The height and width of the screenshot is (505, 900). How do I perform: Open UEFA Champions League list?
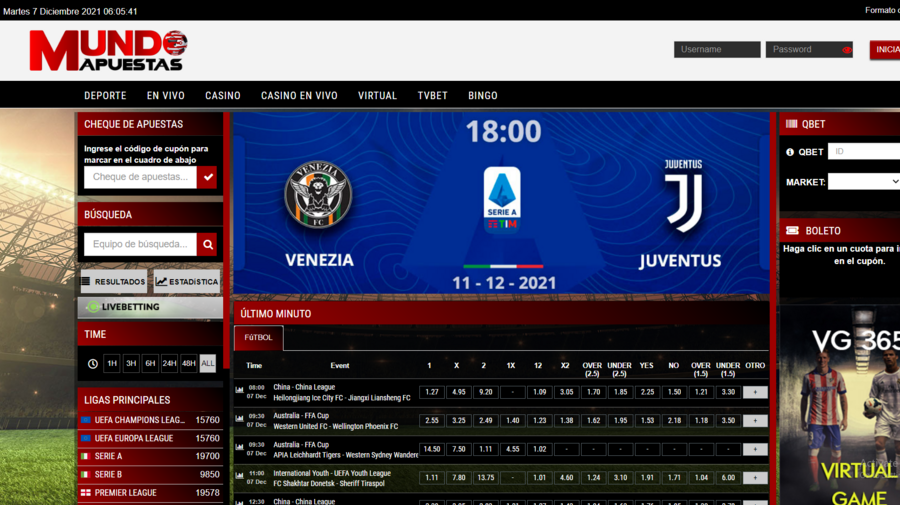click(x=150, y=420)
